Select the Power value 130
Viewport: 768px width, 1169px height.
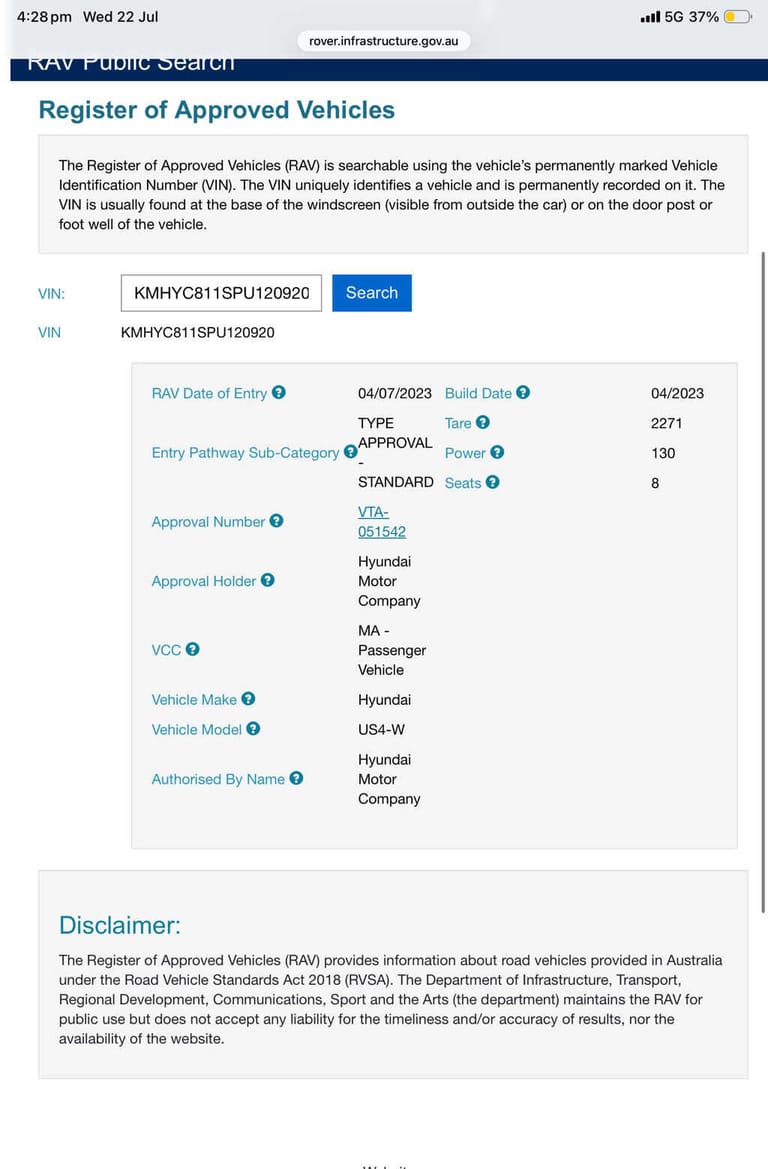tap(663, 453)
